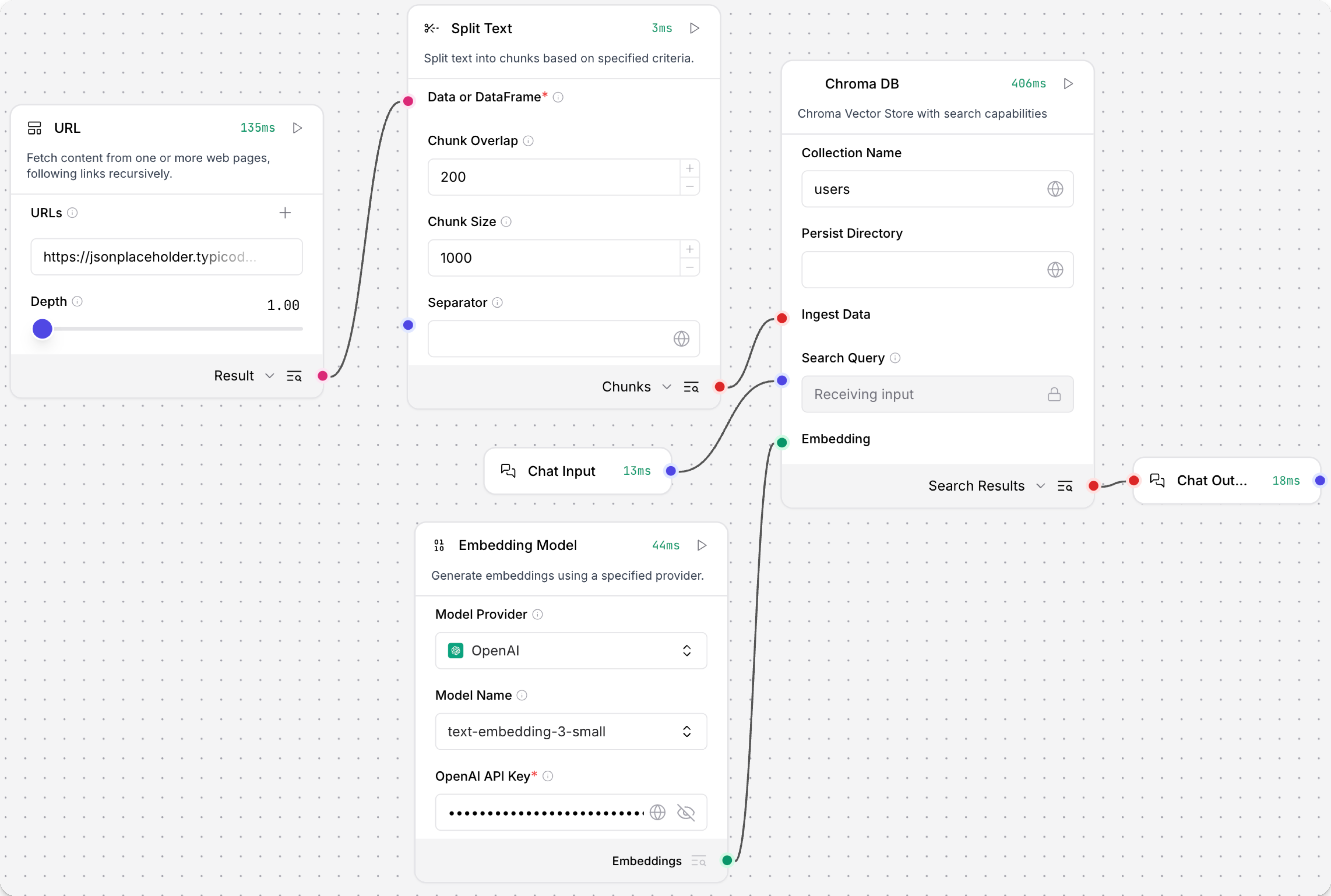This screenshot has width=1331, height=896.
Task: Click the Collection Name globe icon
Action: click(x=1055, y=189)
